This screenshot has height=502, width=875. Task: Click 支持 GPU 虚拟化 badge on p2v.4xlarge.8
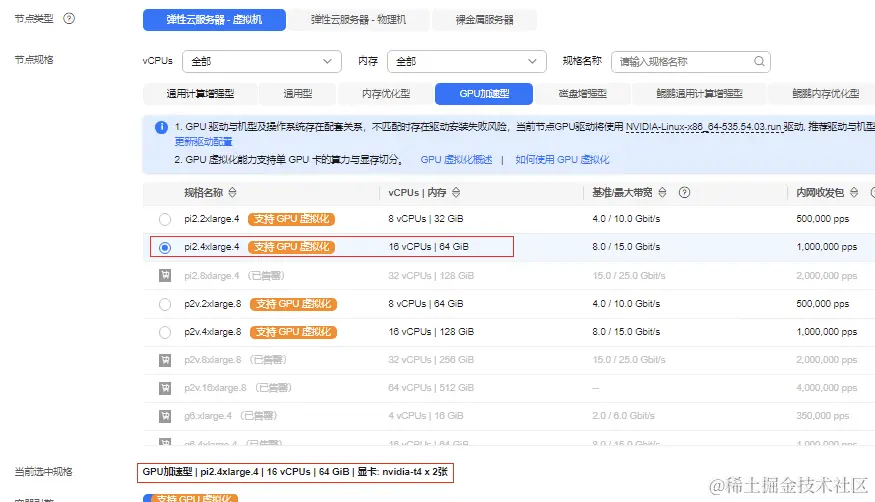294,332
